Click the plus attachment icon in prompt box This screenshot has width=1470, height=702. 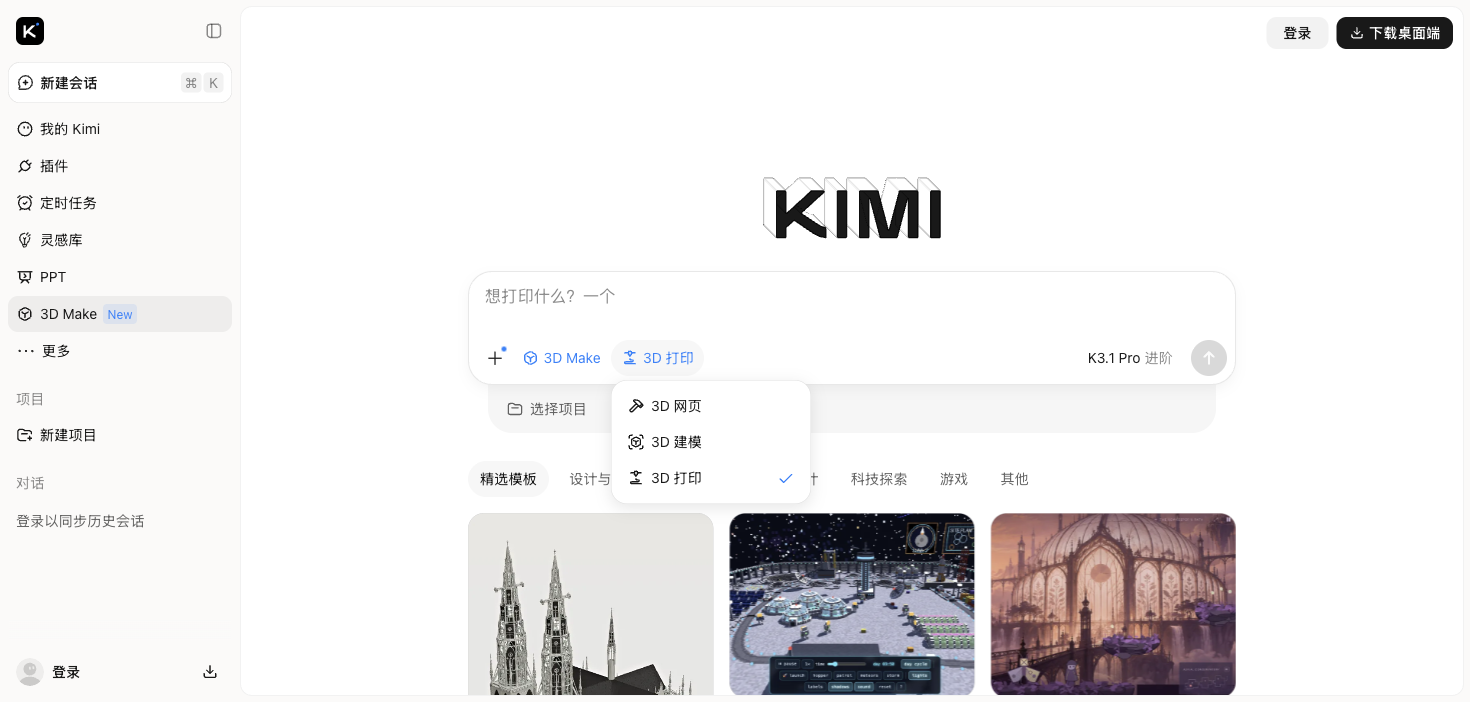coord(495,358)
